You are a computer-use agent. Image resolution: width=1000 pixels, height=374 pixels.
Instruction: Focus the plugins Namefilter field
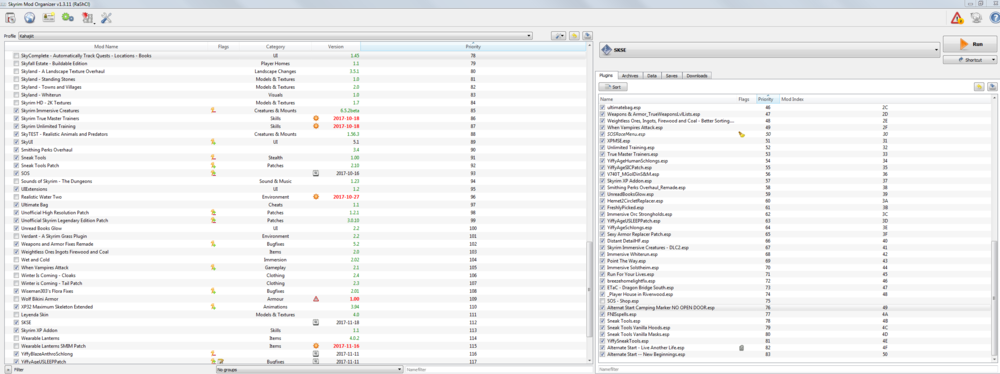tap(797, 370)
